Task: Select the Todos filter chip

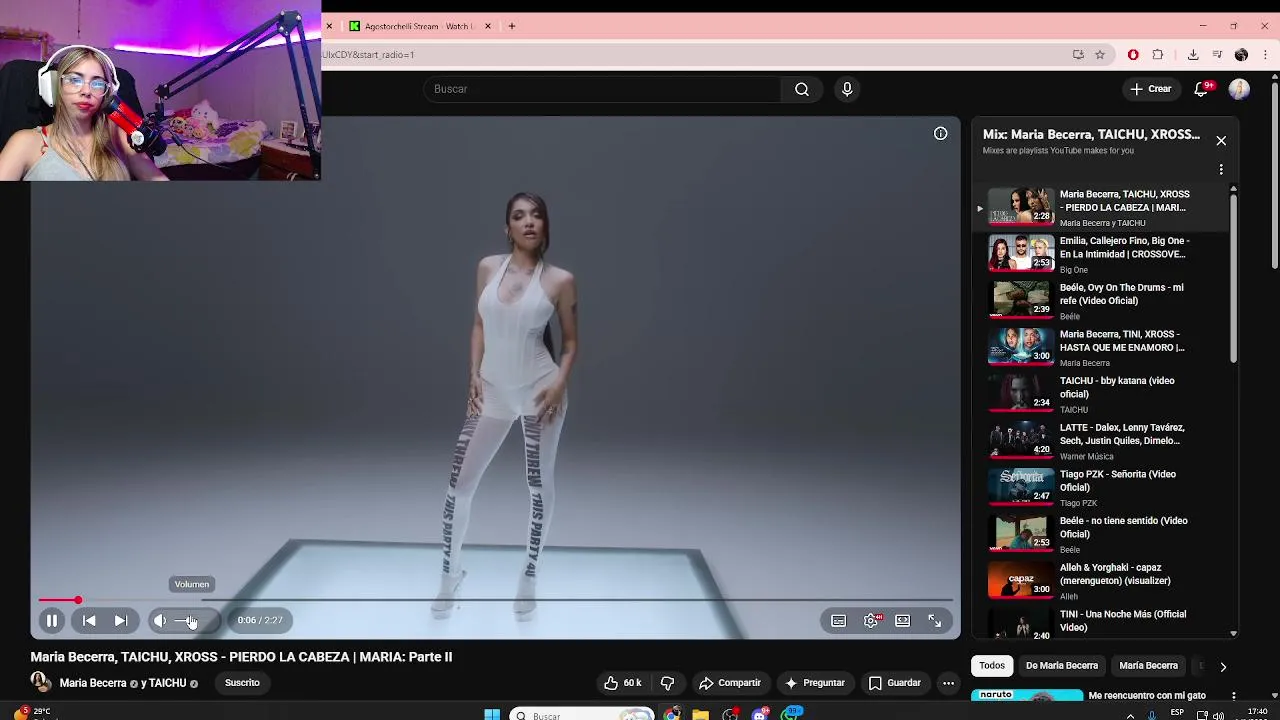Action: pyautogui.click(x=991, y=666)
